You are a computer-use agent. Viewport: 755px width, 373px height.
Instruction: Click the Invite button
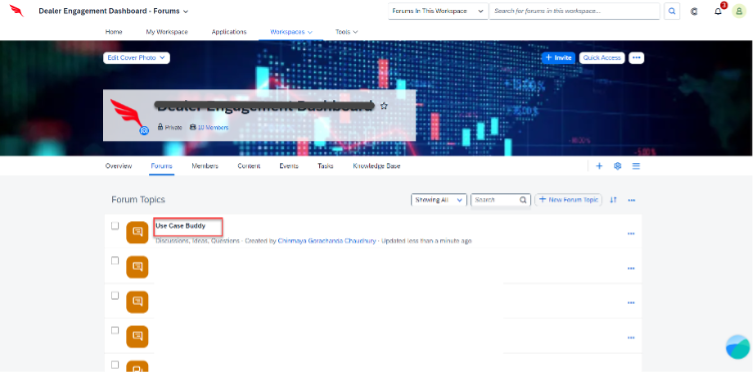point(559,58)
